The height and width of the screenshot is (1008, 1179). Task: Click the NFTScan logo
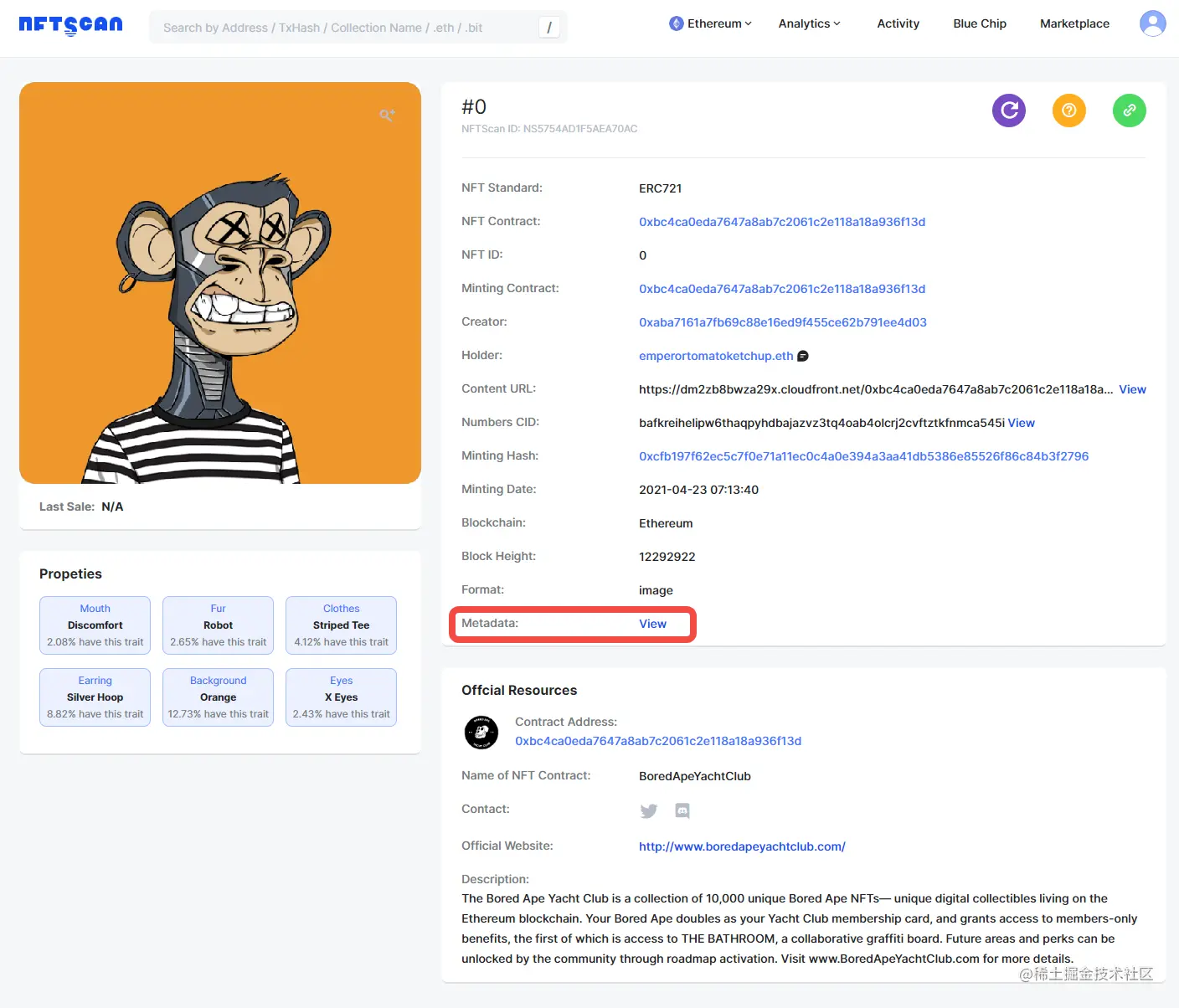pos(70,25)
